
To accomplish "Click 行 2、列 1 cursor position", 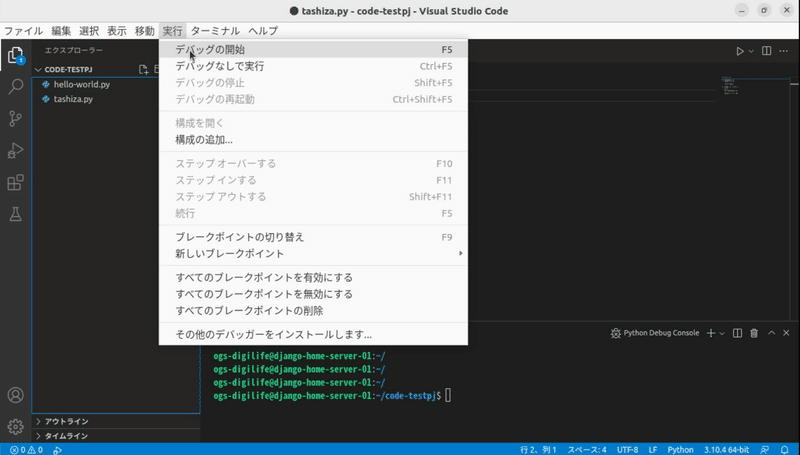I will pyautogui.click(x=538, y=450).
